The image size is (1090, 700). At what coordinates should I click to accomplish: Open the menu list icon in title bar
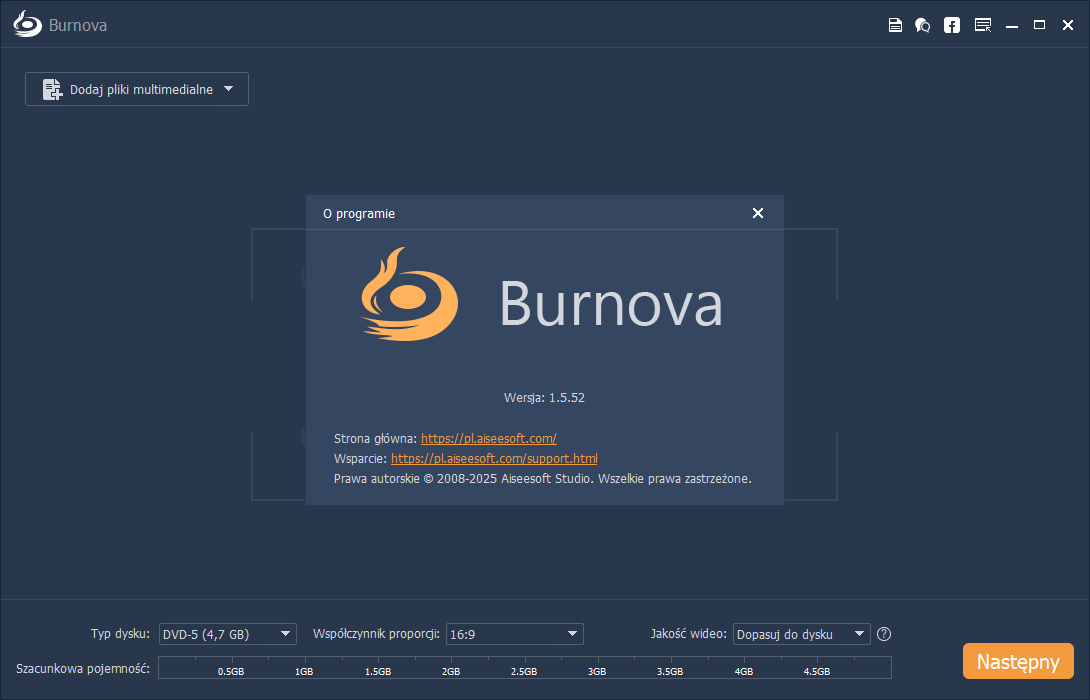(x=983, y=25)
